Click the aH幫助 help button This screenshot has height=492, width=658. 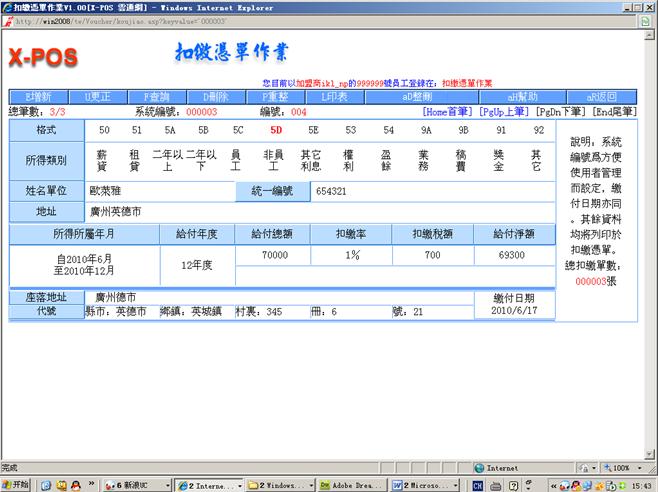523,97
